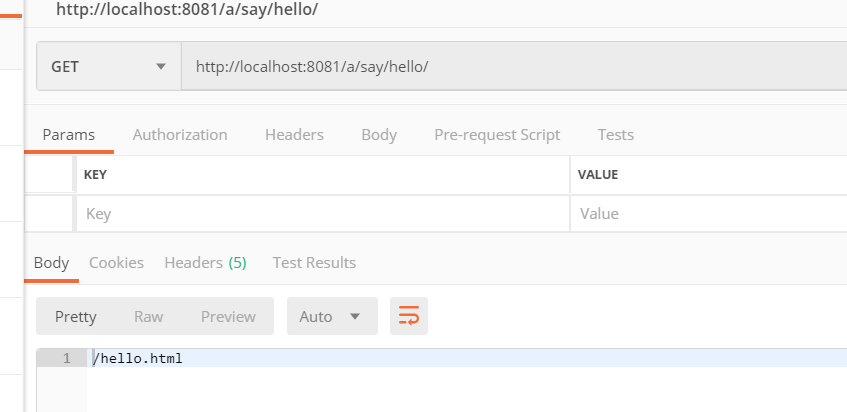Go to the Pre-request Script tab
847x412 pixels.
[497, 134]
